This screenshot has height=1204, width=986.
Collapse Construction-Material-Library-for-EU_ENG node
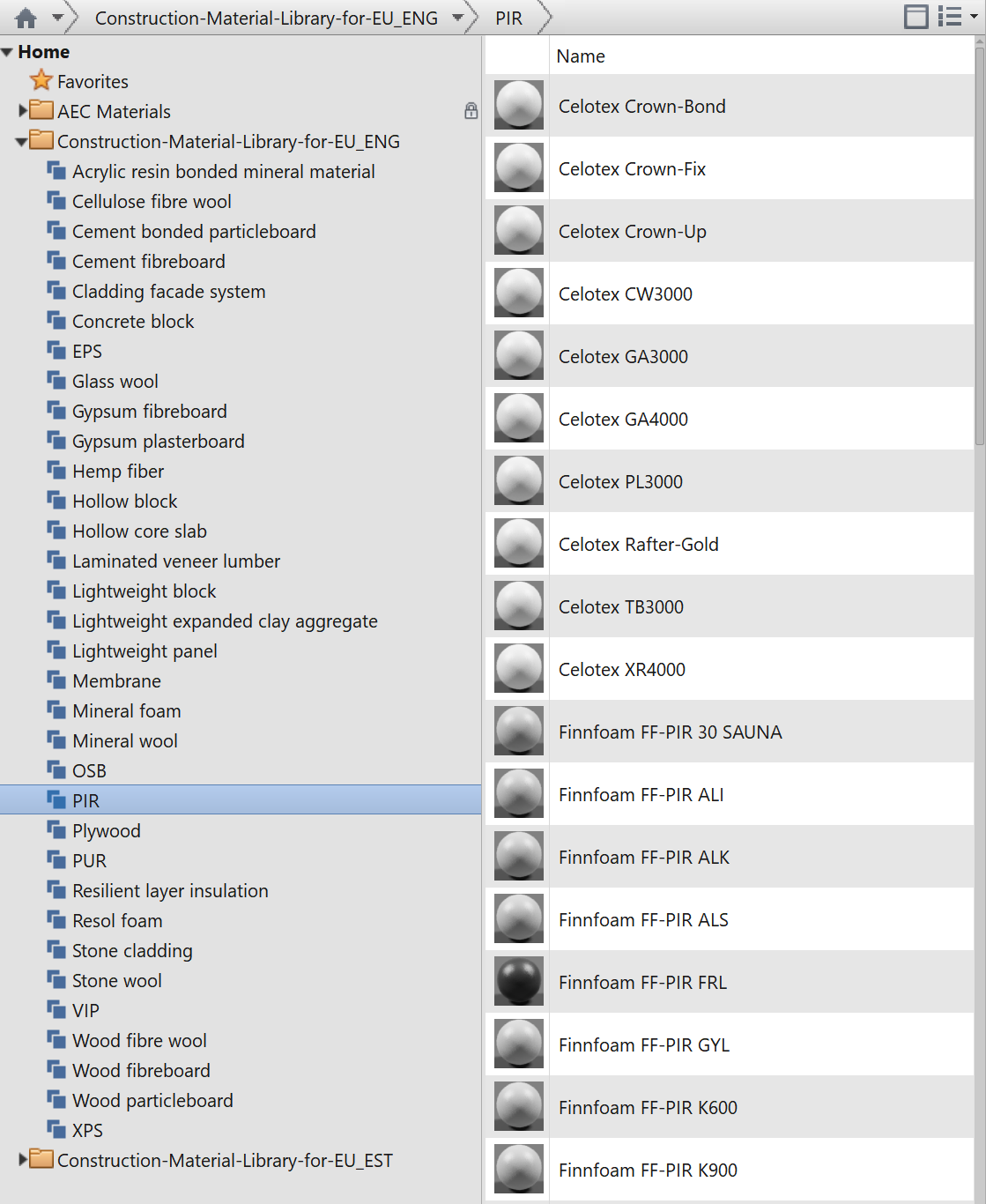(21, 141)
